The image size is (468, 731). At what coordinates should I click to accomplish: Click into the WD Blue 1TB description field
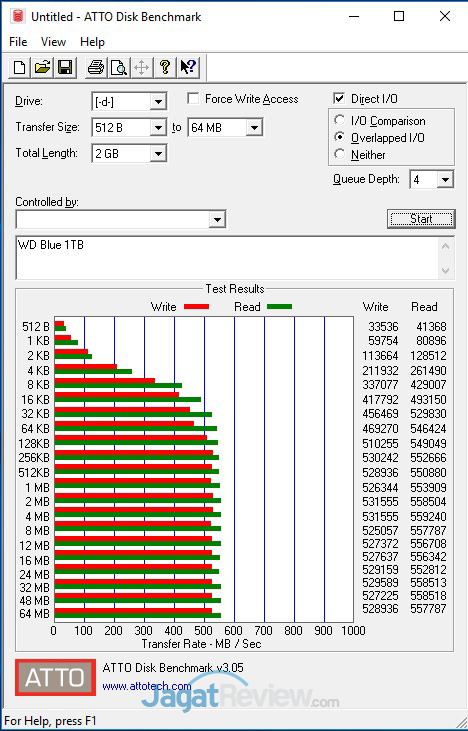228,258
